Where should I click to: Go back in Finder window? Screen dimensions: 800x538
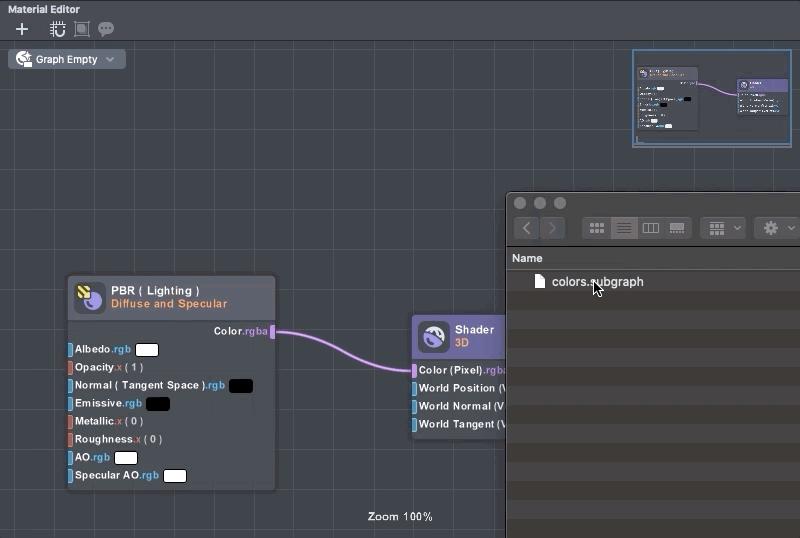click(x=527, y=228)
